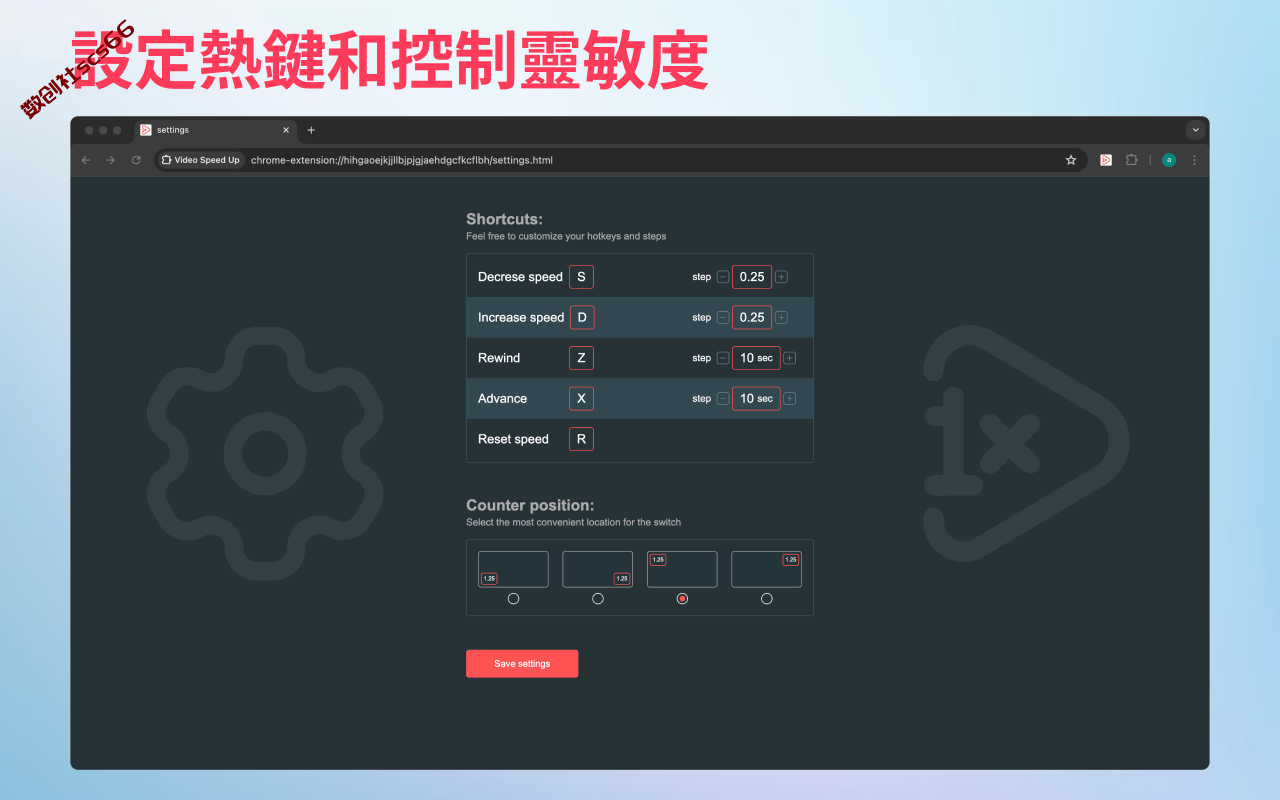
Task: Click the browser back arrow
Action: (x=85, y=160)
